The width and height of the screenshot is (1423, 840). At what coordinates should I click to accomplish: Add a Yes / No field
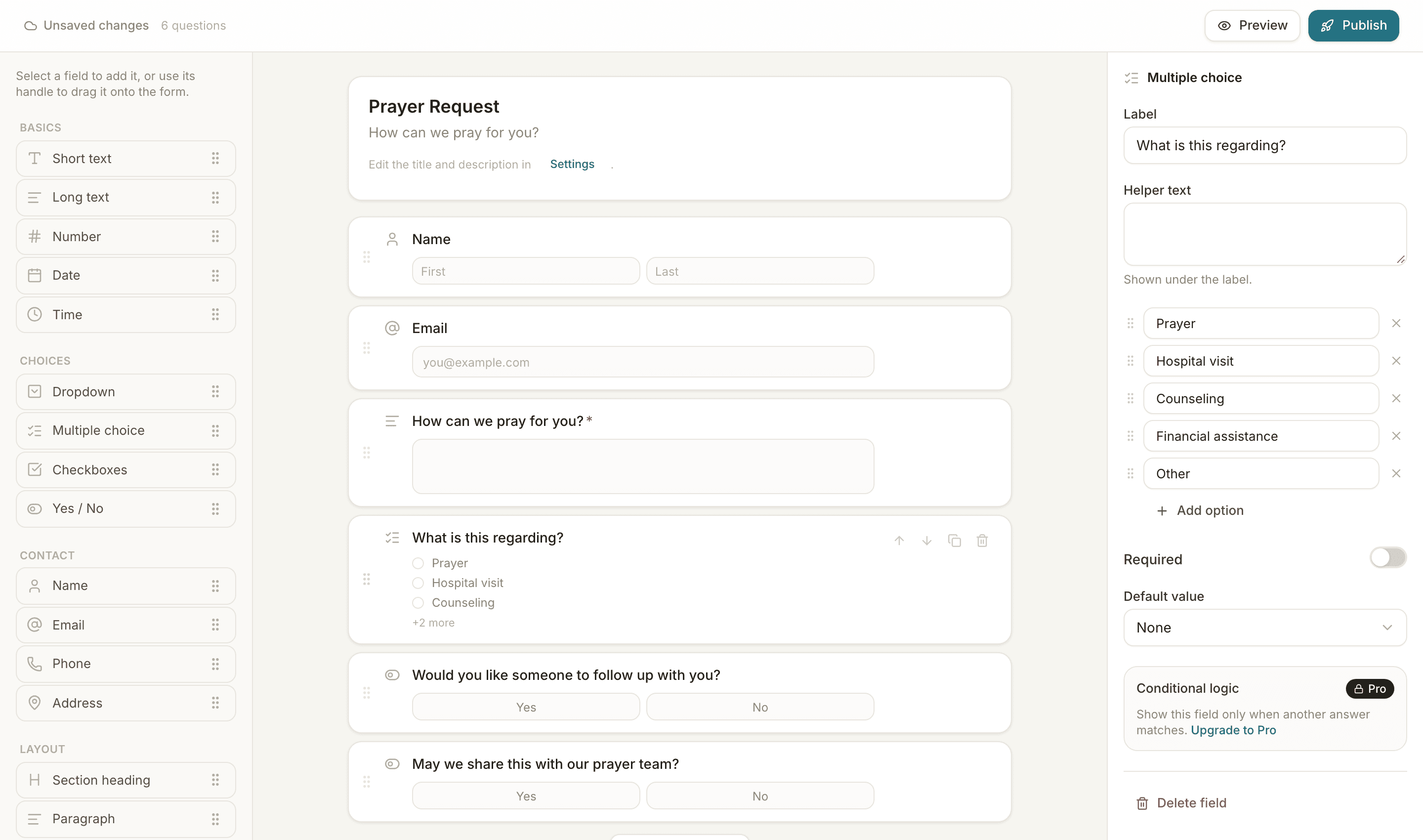tap(126, 509)
